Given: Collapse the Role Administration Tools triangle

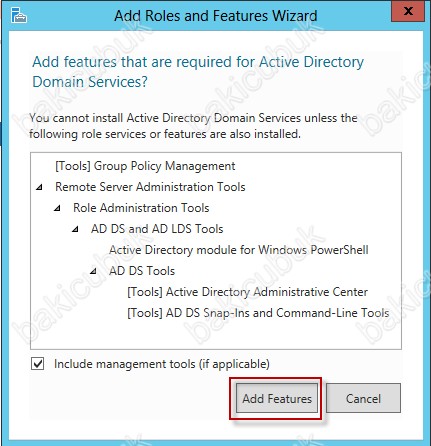Looking at the screenshot, I should (57, 208).
